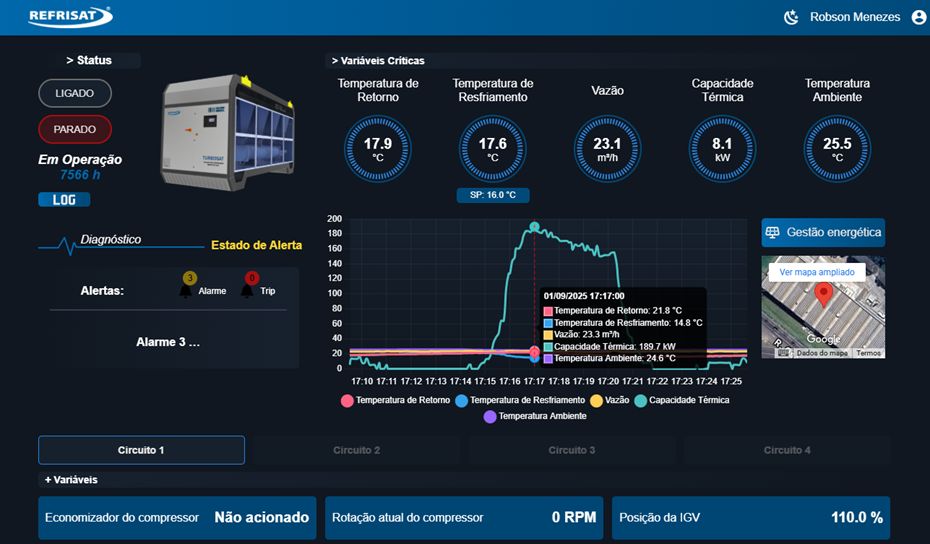Click the Alarme bell icon
This screenshot has height=544, width=930.
(x=186, y=291)
